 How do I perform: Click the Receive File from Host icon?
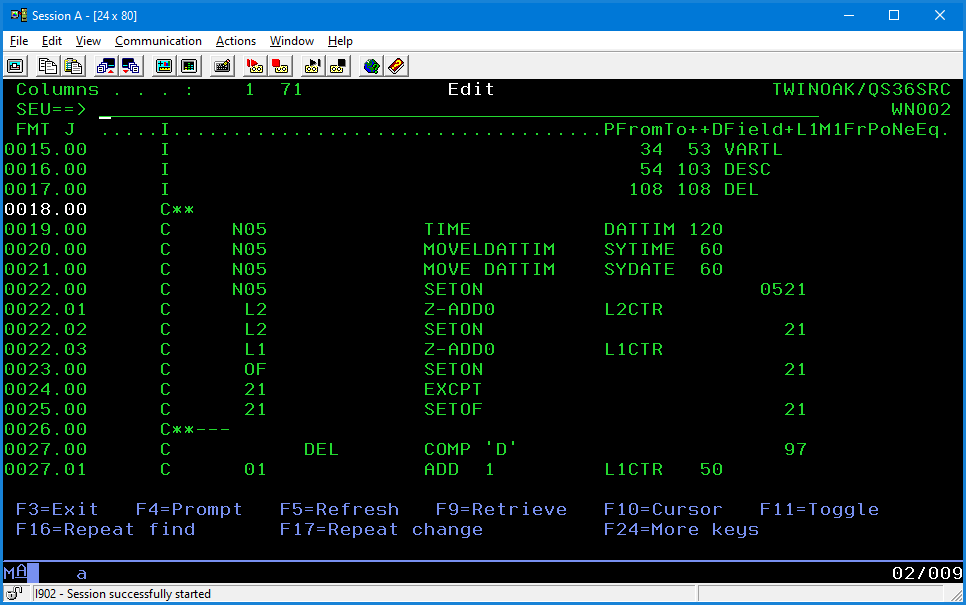[x=131, y=66]
